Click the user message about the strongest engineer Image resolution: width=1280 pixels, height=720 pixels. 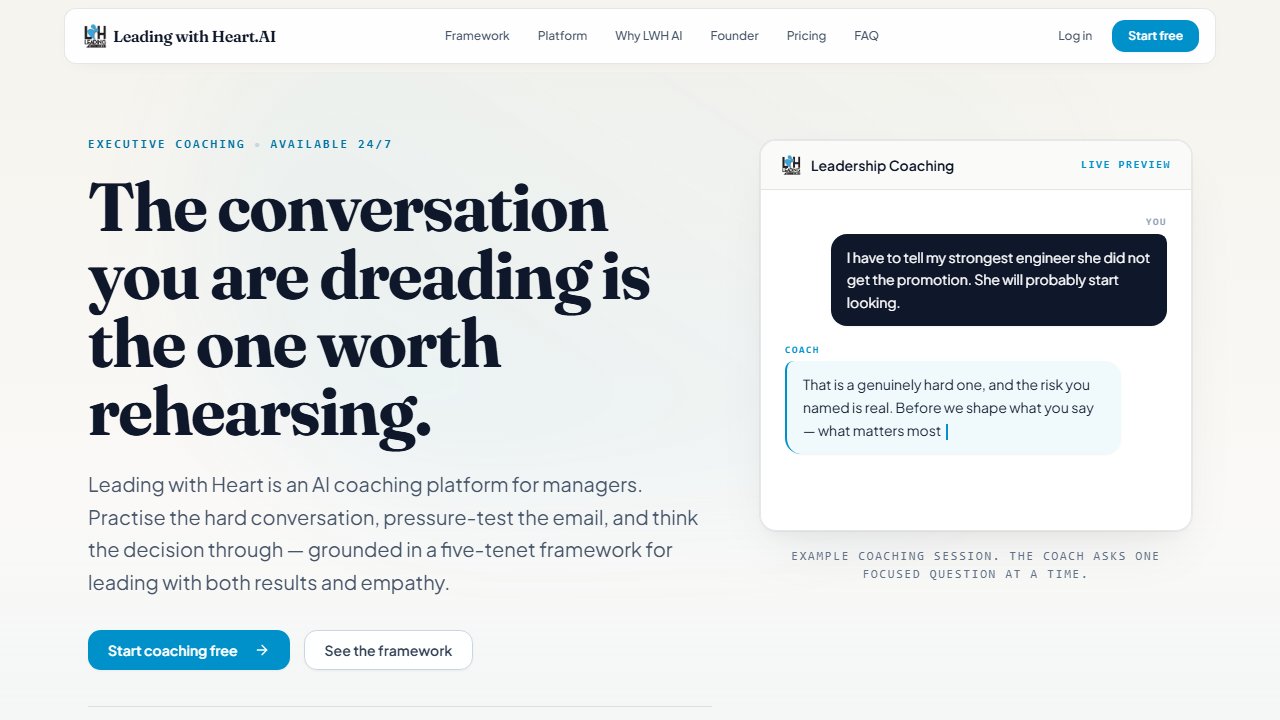coord(999,280)
